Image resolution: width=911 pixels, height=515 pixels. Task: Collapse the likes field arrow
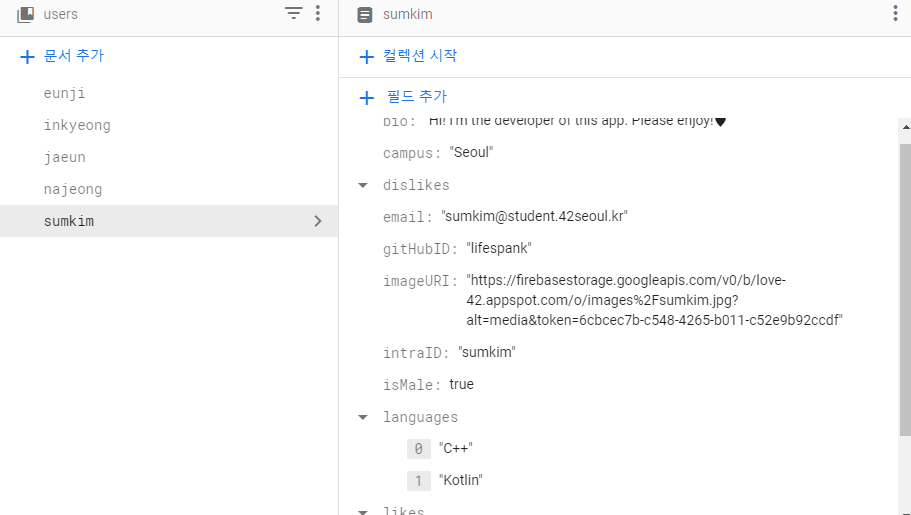pyautogui.click(x=363, y=510)
